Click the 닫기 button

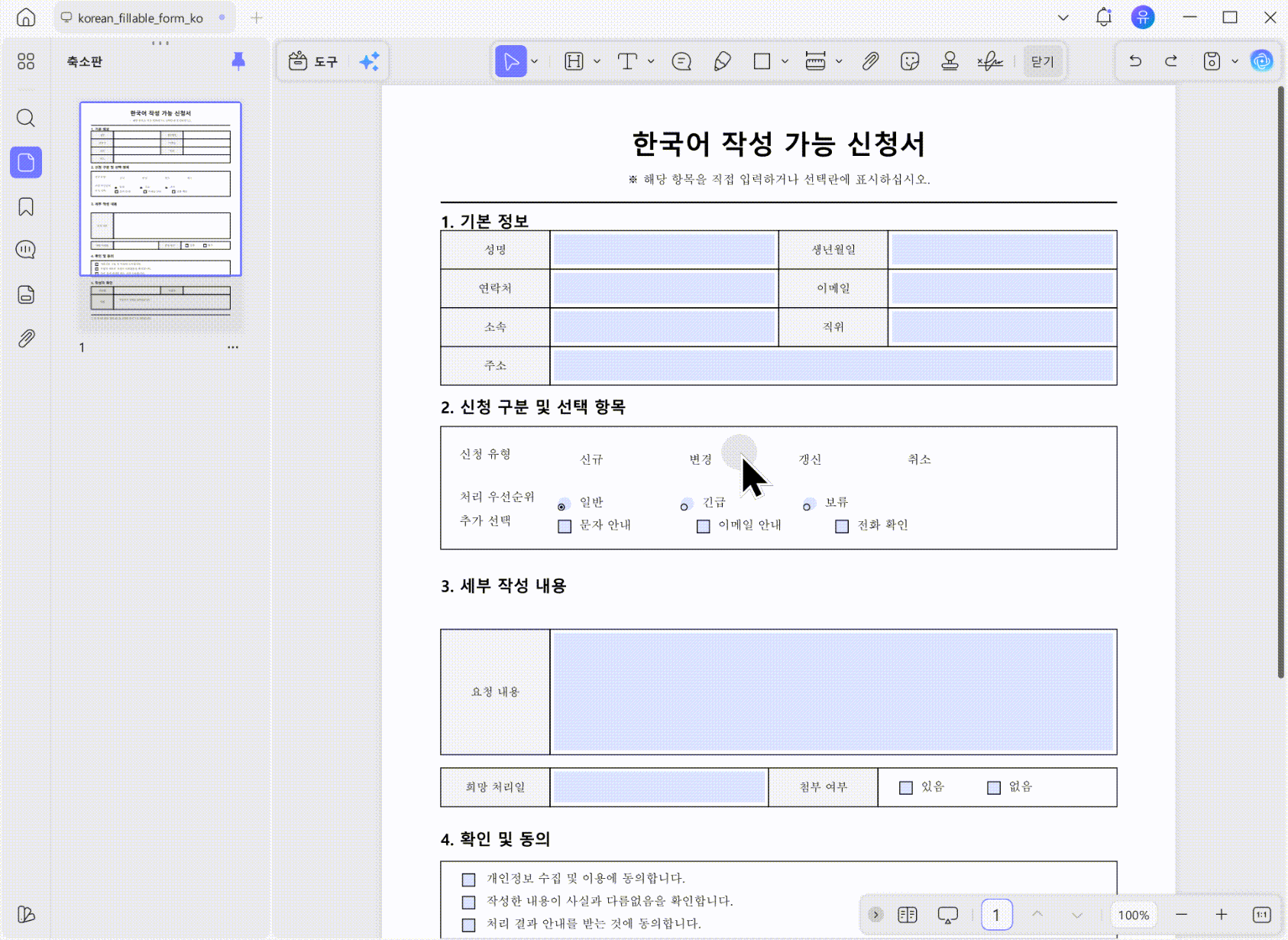pos(1042,61)
